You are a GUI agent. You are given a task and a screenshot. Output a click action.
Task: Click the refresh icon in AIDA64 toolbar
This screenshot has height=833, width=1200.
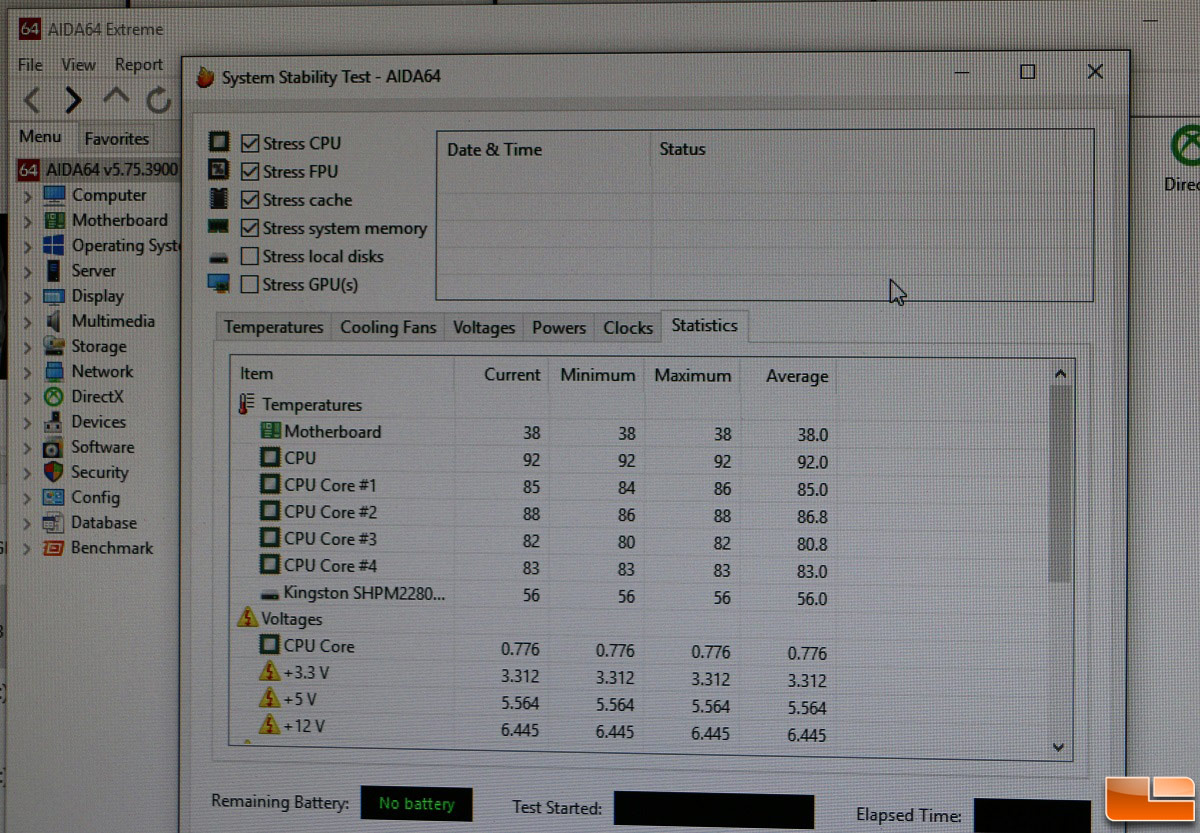158,99
